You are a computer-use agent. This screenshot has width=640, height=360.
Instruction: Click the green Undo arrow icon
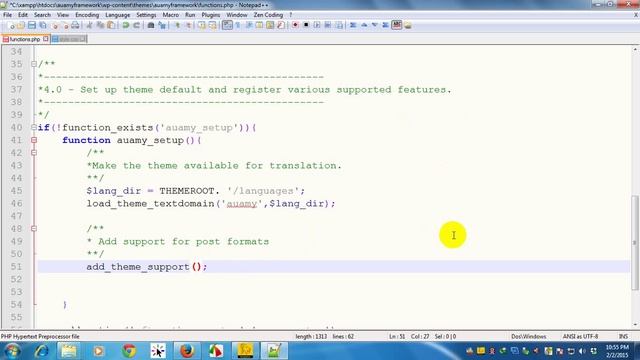126,25
